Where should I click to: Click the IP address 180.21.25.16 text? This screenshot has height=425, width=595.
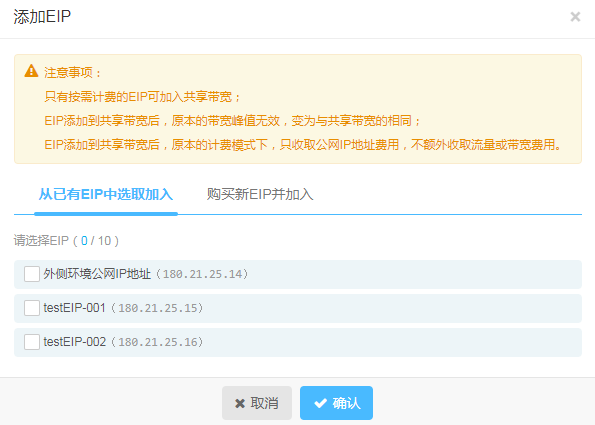[x=158, y=342]
